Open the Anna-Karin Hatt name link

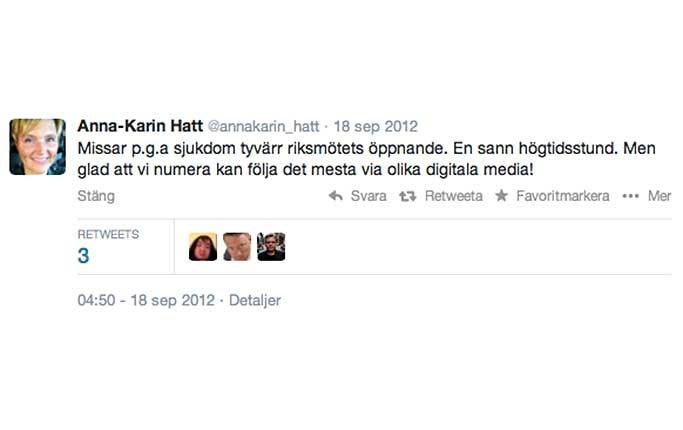pos(140,126)
